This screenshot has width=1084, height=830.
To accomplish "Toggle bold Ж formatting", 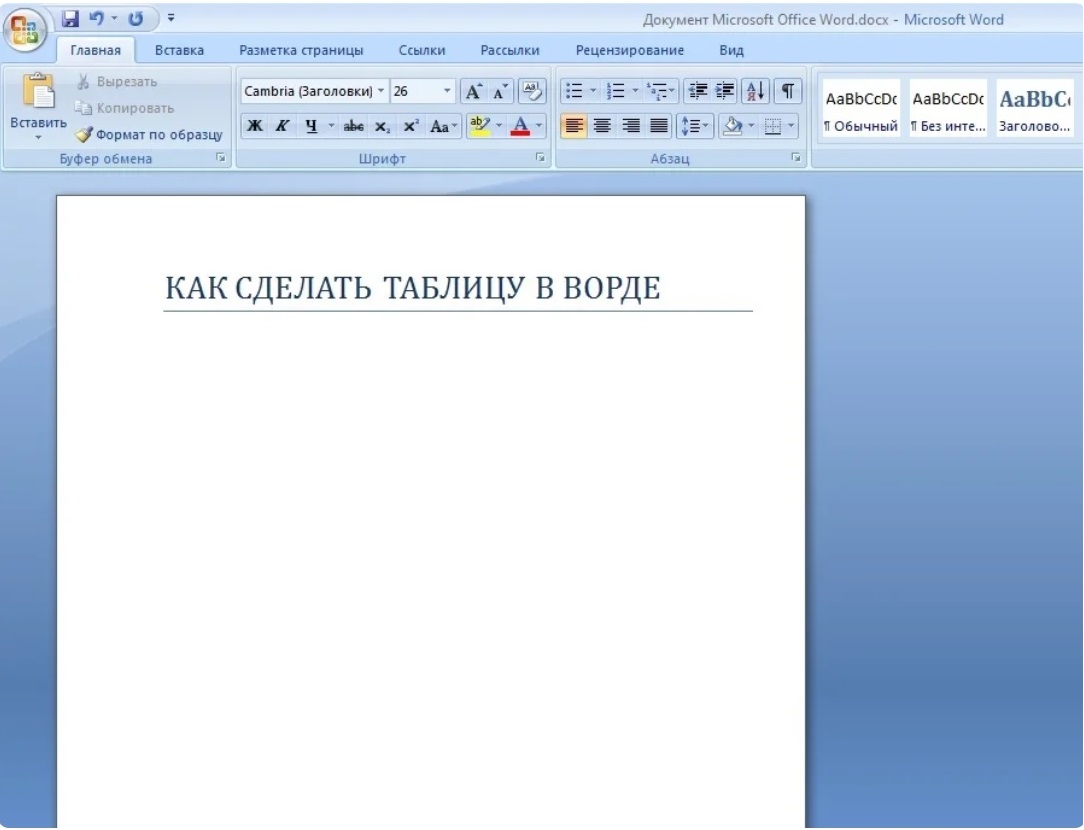I will 255,126.
